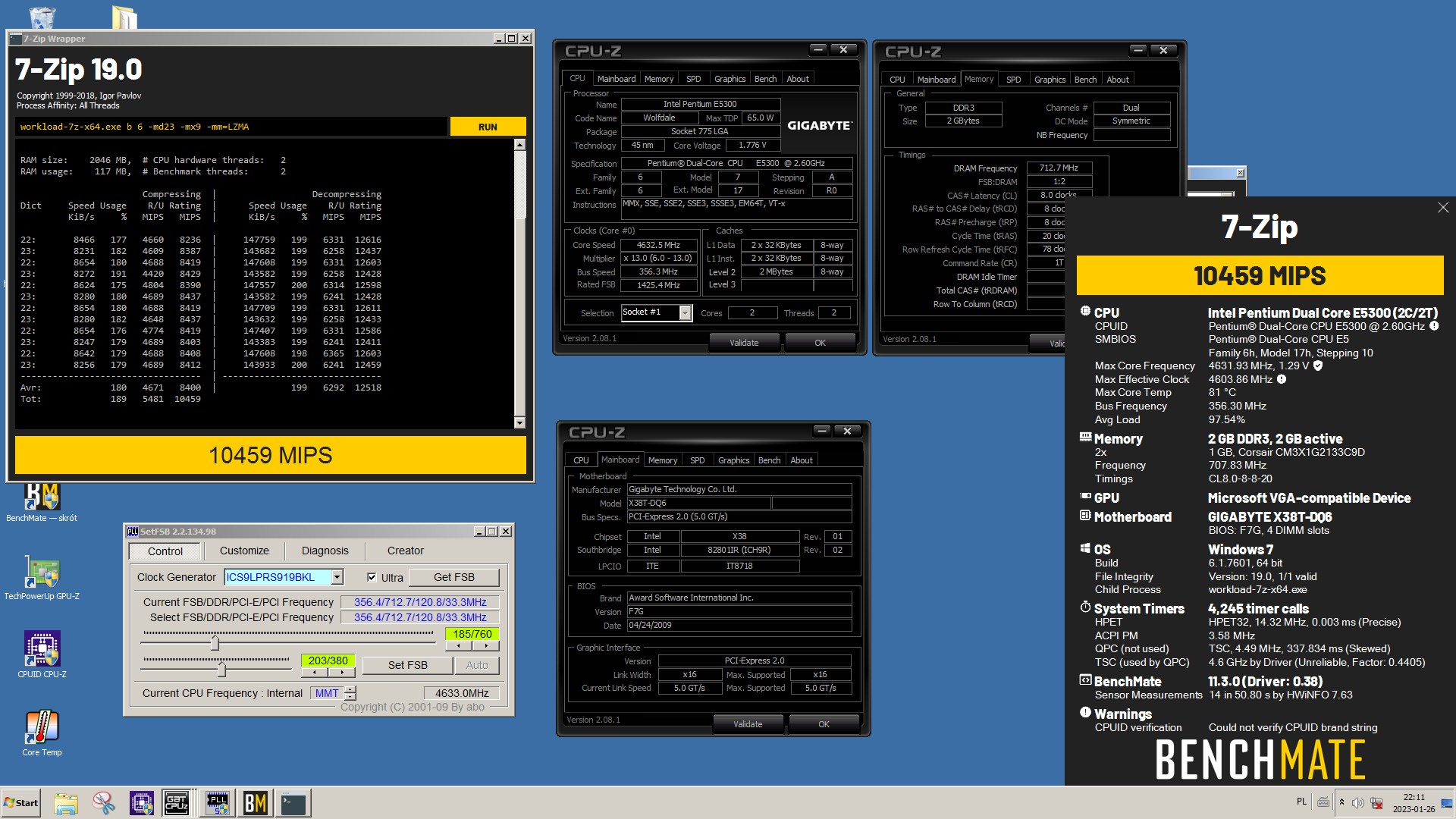This screenshot has width=1456, height=819.
Task: Click the 7-Zip command line field
Action: click(231, 127)
